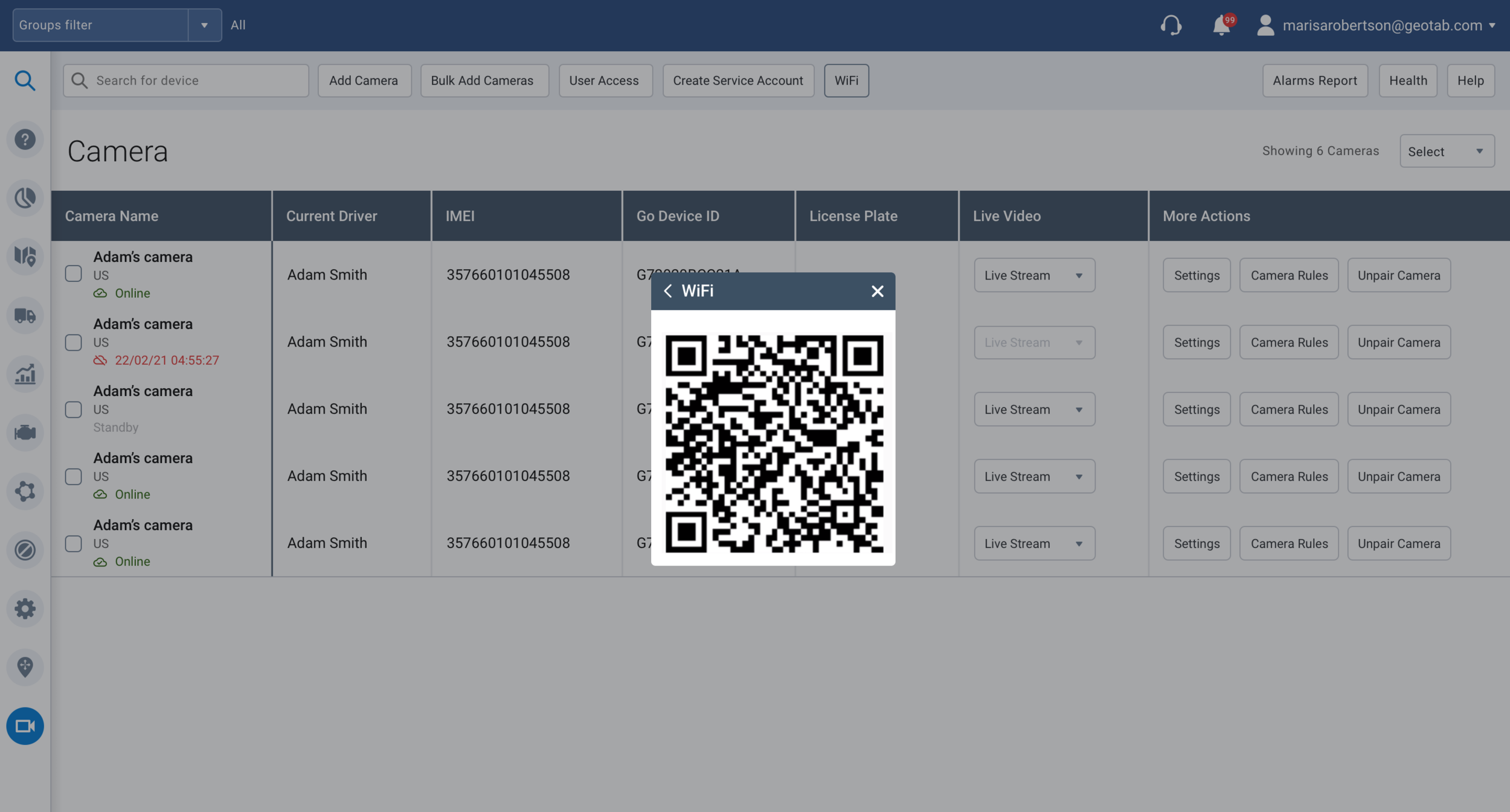
Task: Click the search magnifier icon in sidebar
Action: pos(25,80)
